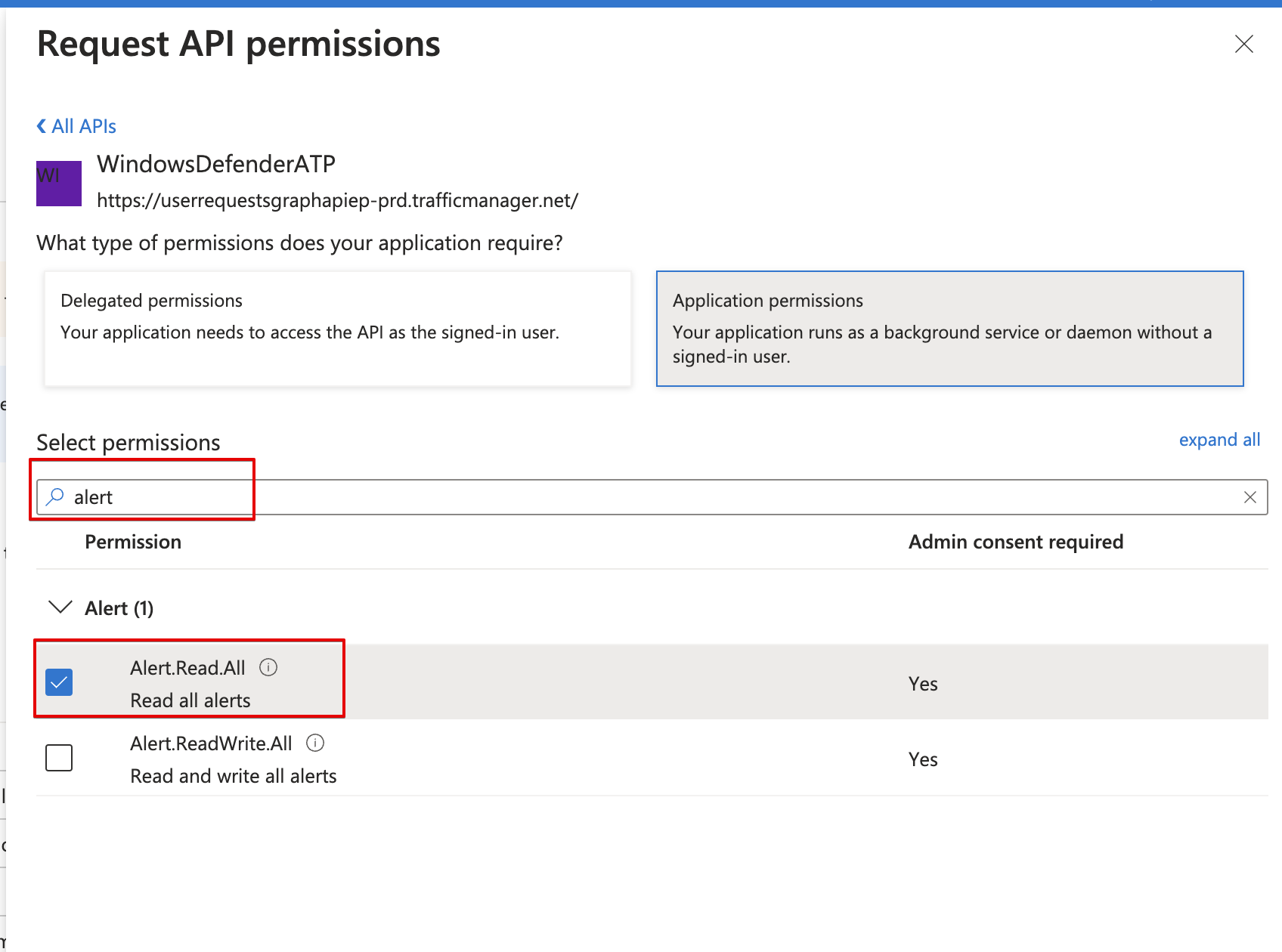This screenshot has width=1282, height=952.
Task: Click the Admin consent required header
Action: coord(1015,541)
